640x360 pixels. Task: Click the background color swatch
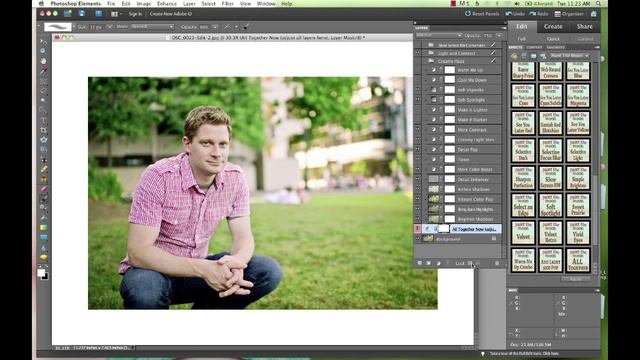(45, 277)
